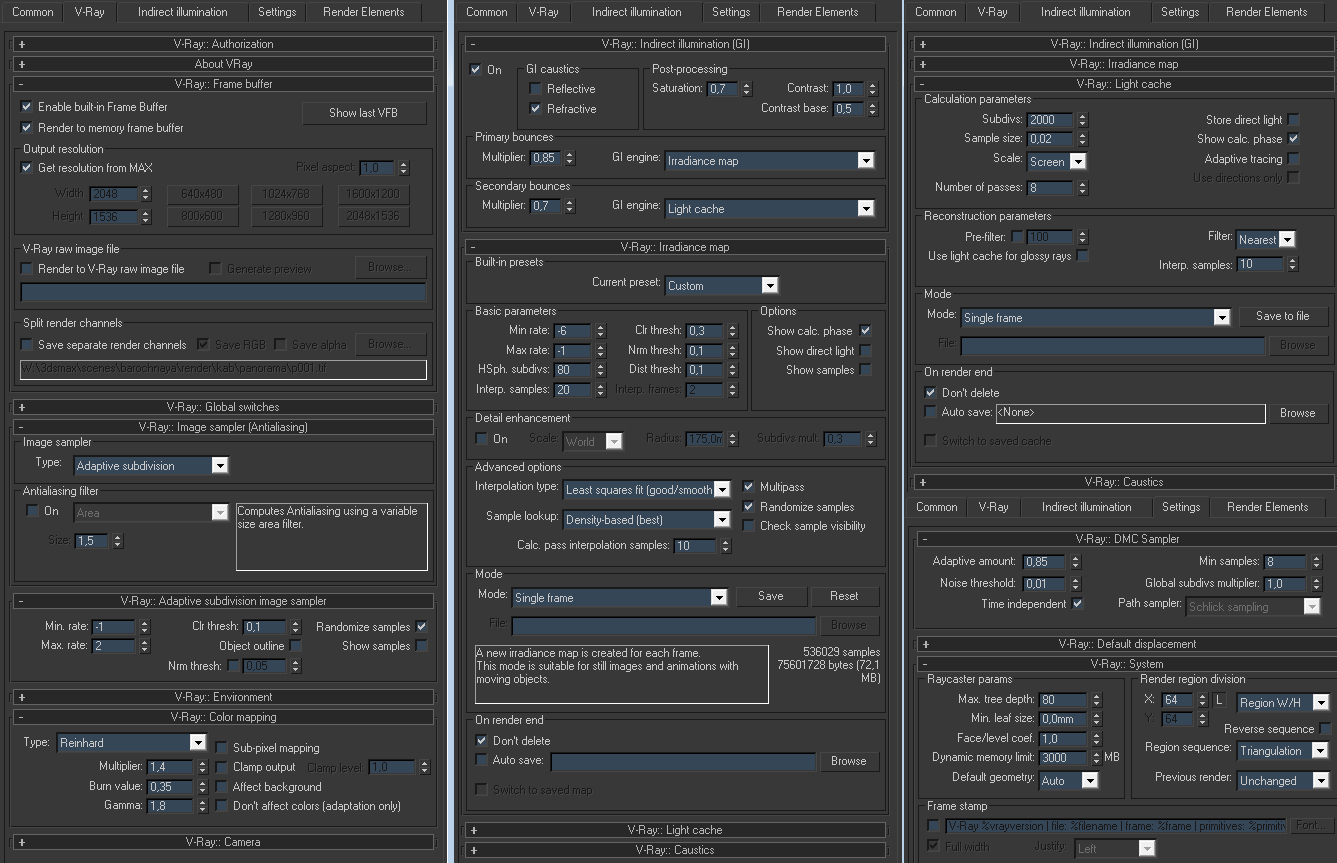This screenshot has height=863, width=1337.
Task: Click the Show last VFB button
Action: point(364,113)
